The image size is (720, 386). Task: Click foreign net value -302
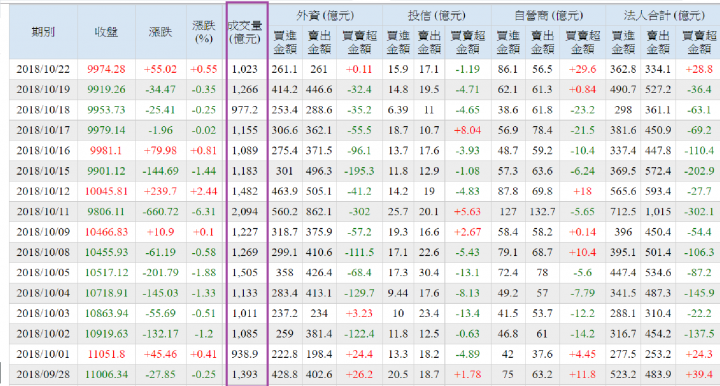click(360, 212)
